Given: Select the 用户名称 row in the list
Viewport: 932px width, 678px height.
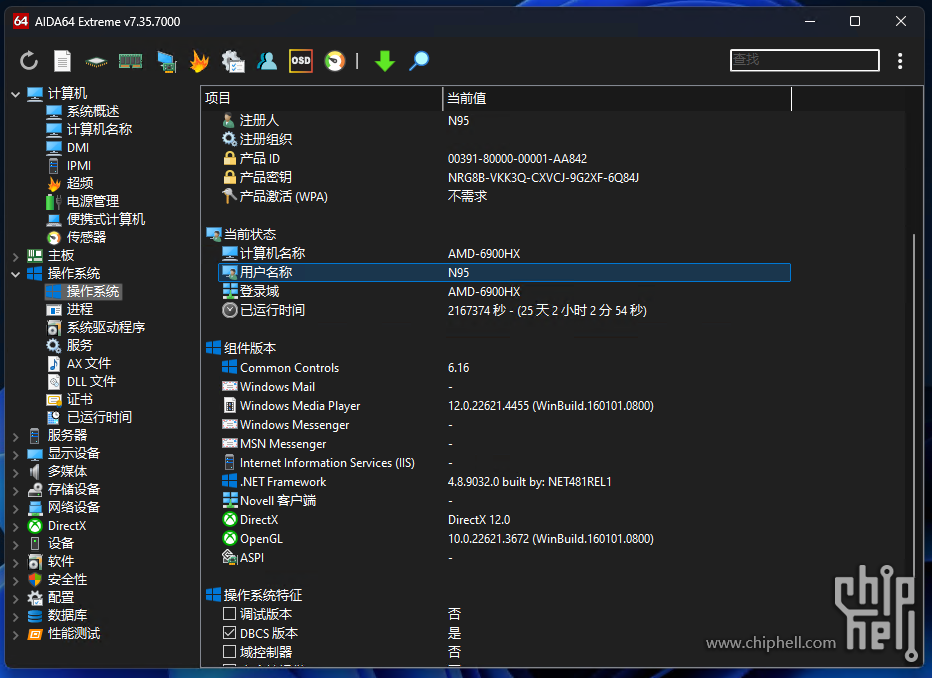Looking at the screenshot, I should coord(505,273).
